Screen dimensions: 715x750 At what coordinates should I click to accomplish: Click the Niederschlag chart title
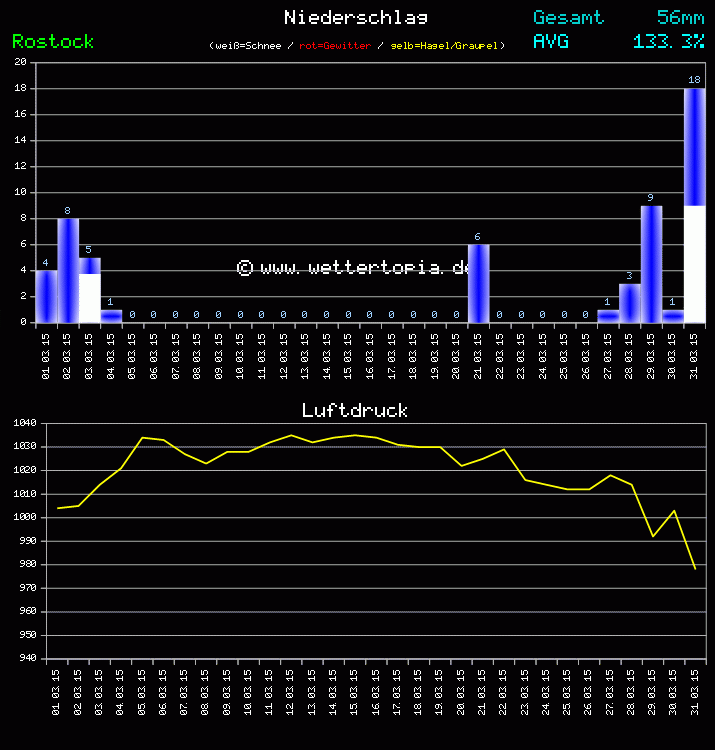click(356, 17)
